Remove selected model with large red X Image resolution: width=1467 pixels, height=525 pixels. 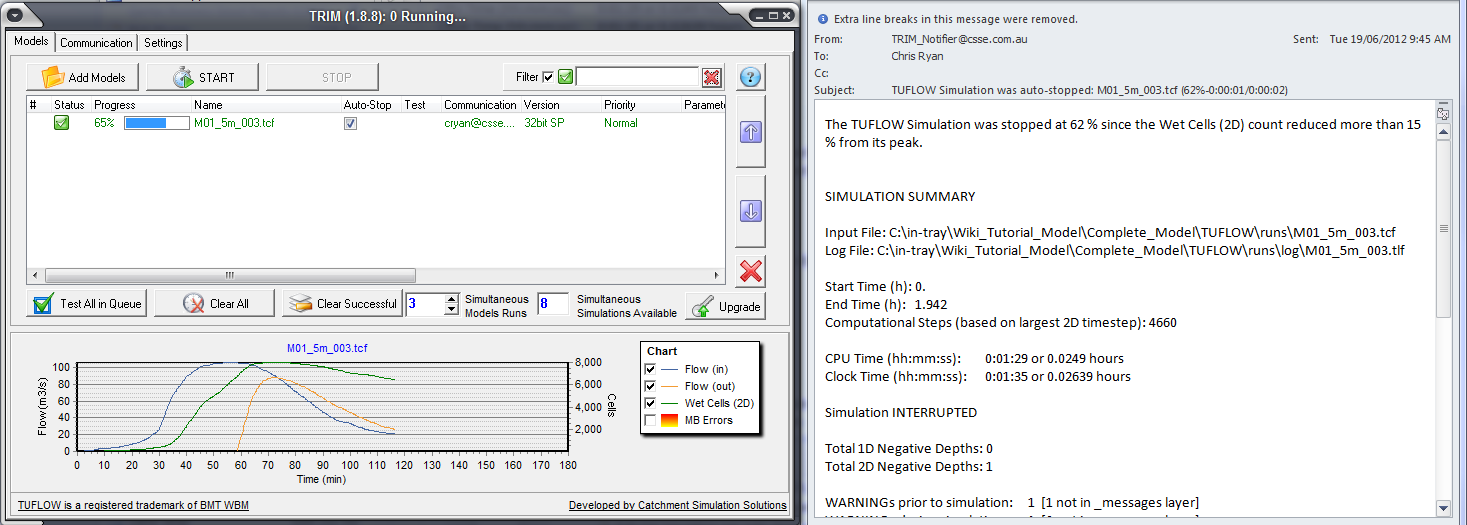751,271
